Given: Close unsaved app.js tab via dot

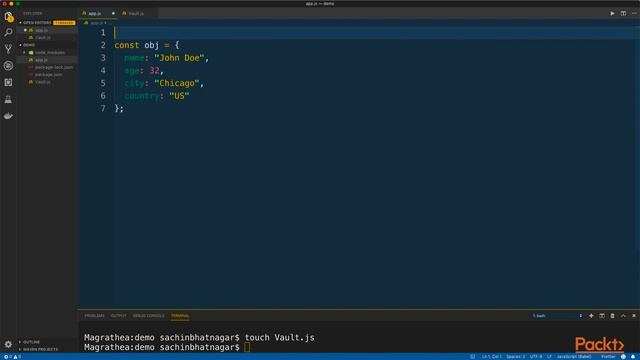Looking at the screenshot, I should click(113, 13).
